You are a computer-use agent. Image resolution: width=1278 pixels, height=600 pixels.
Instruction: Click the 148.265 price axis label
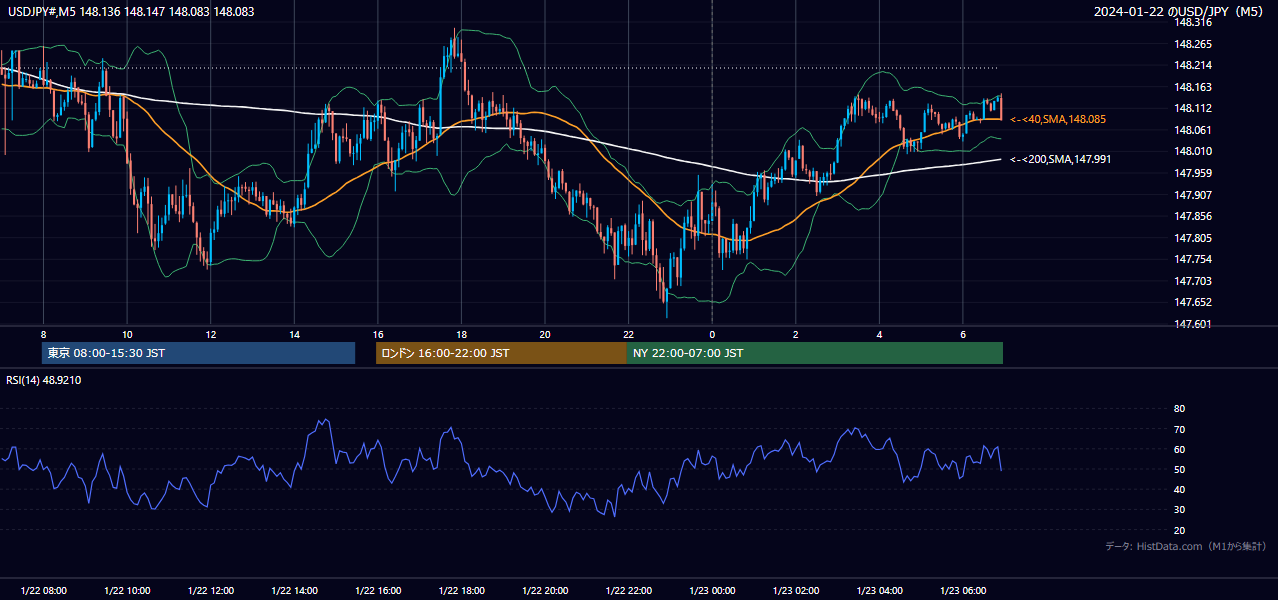tap(1194, 44)
